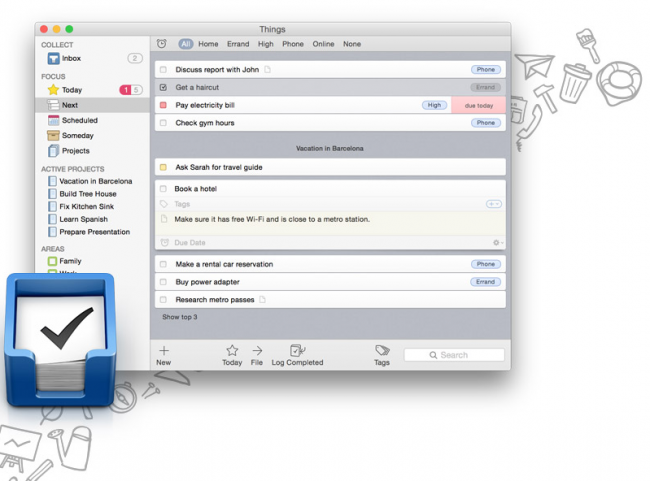Filter tasks by High tag

click(x=266, y=44)
